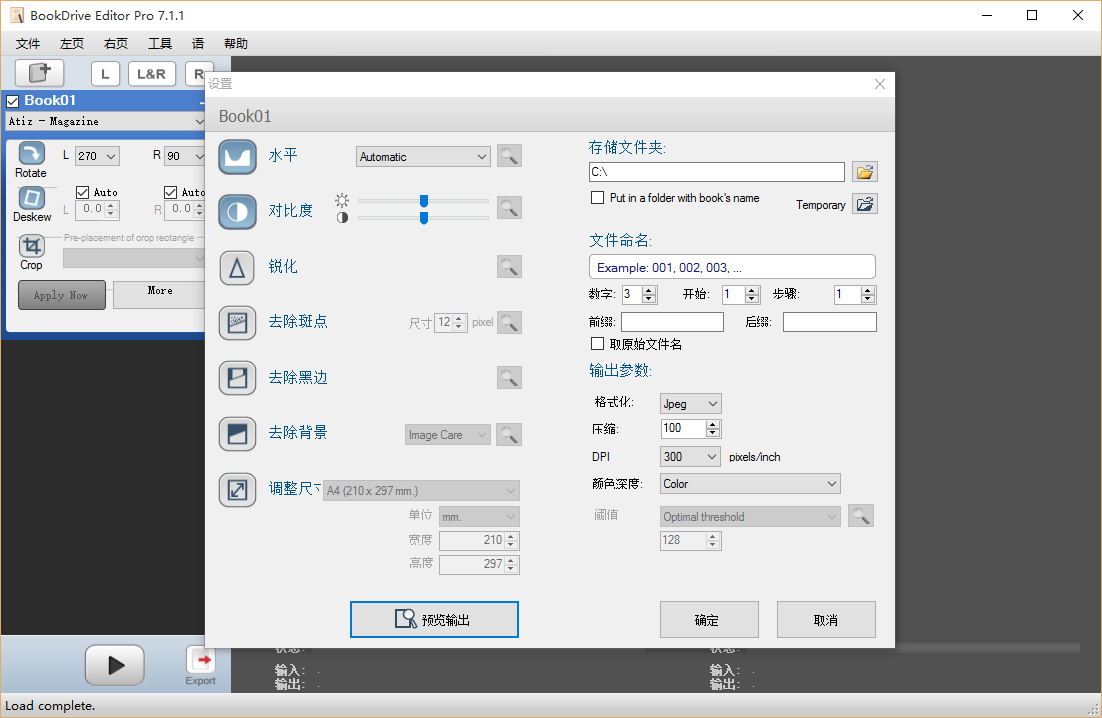This screenshot has height=718, width=1102.
Task: Open the 工具 menu
Action: pos(160,44)
